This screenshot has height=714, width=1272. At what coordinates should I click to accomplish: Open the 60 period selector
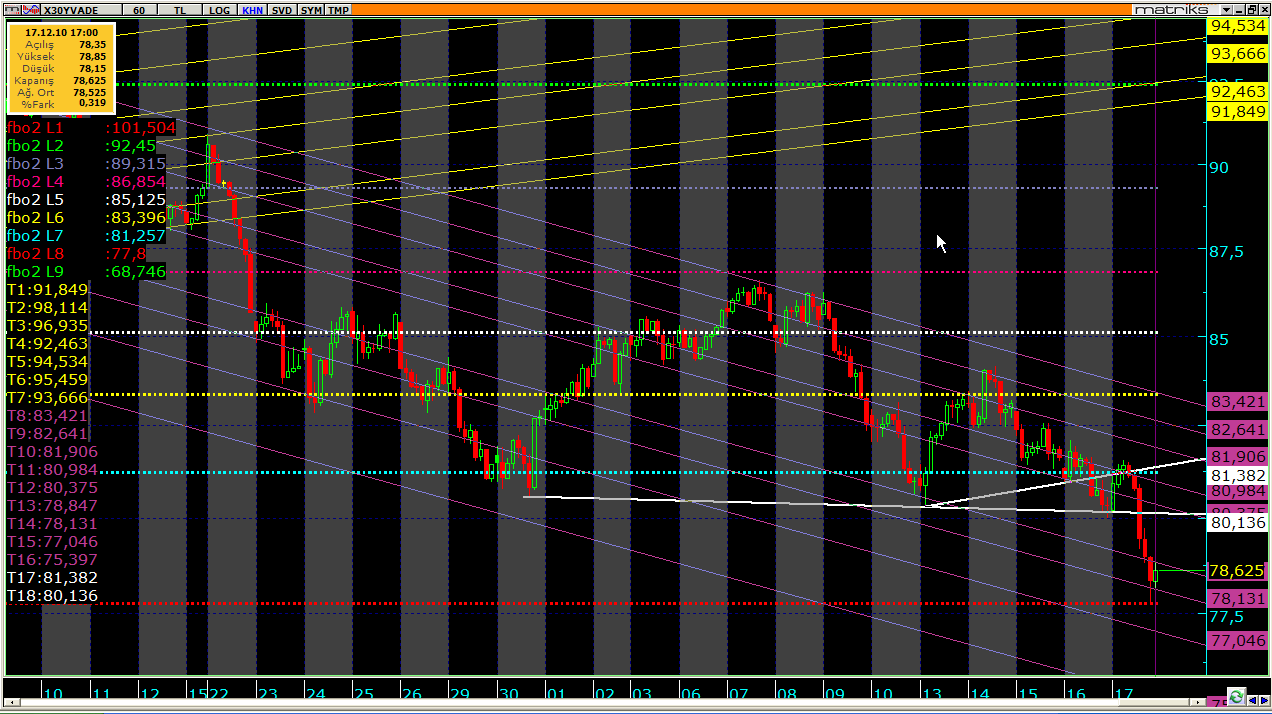point(139,9)
